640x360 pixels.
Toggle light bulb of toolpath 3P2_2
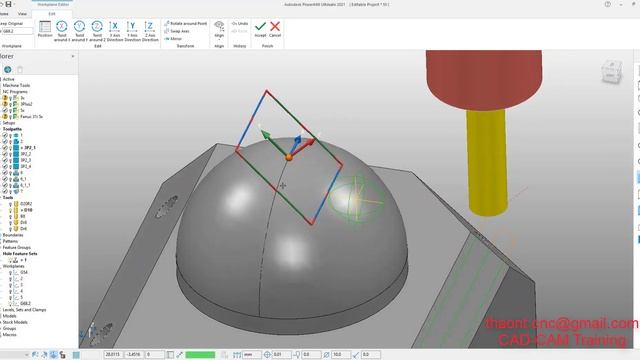(x=11, y=154)
